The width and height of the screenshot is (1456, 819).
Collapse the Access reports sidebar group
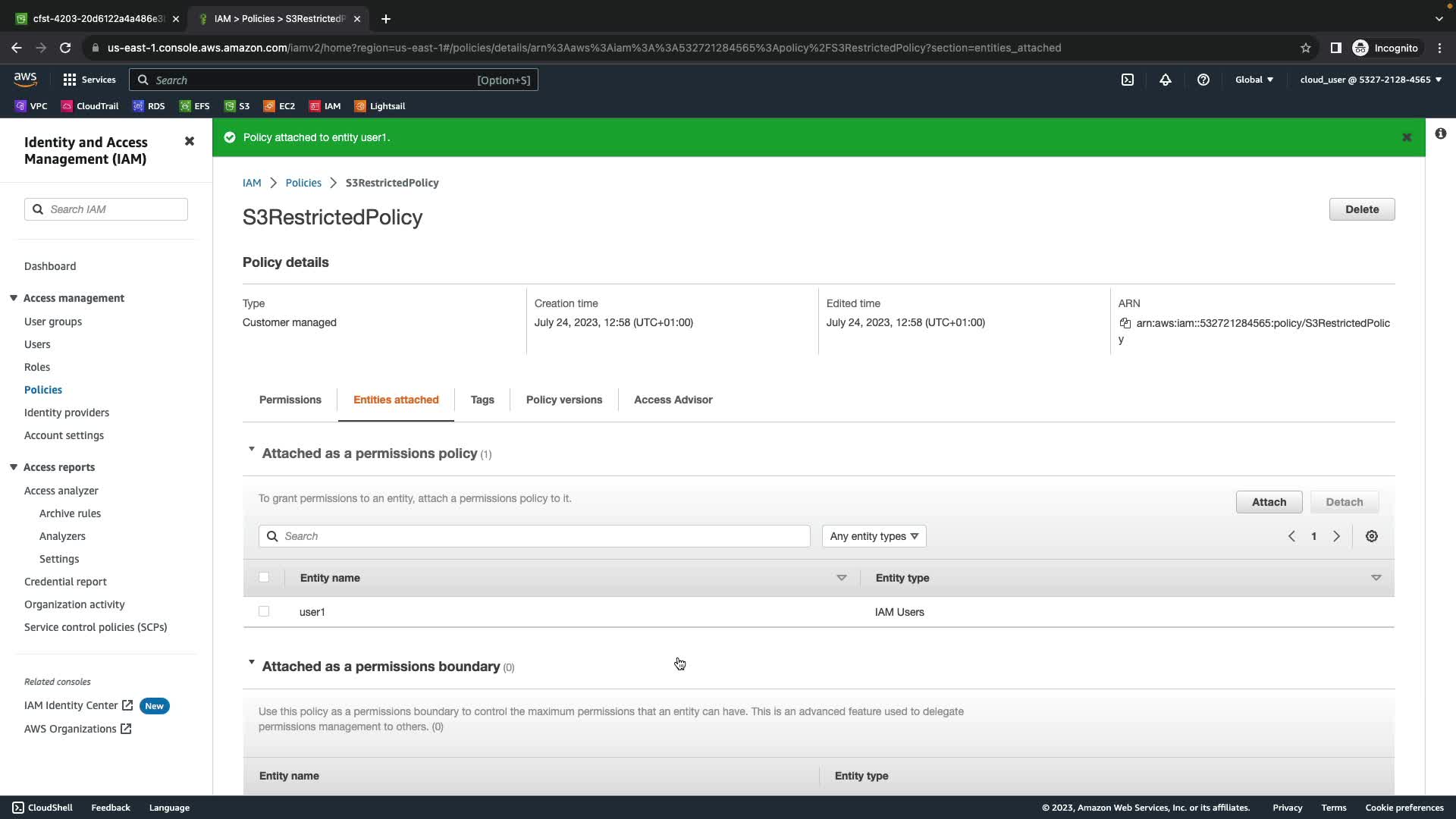14,467
